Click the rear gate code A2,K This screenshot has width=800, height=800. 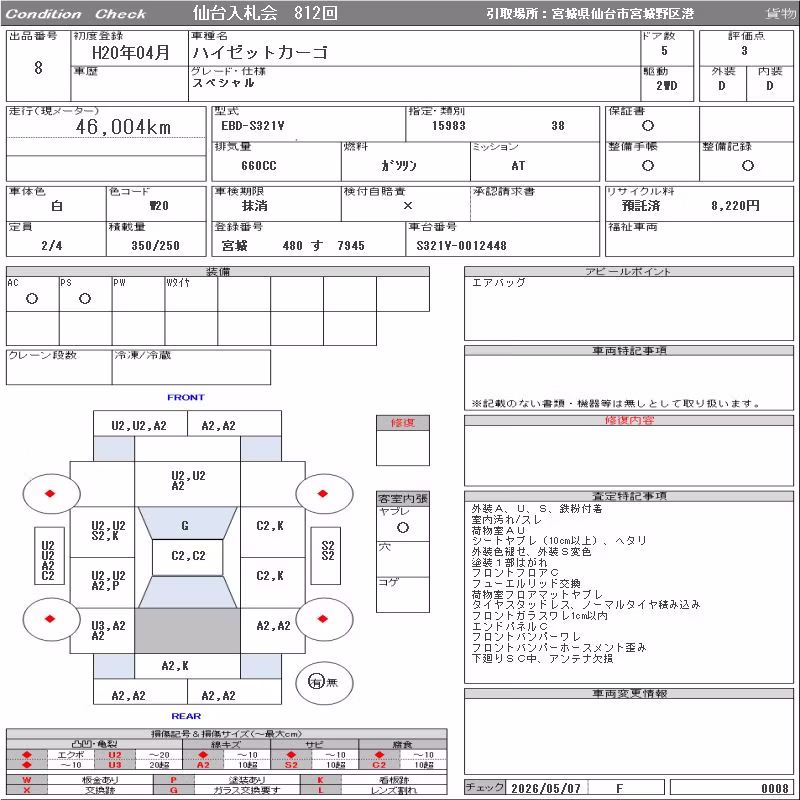(x=175, y=665)
